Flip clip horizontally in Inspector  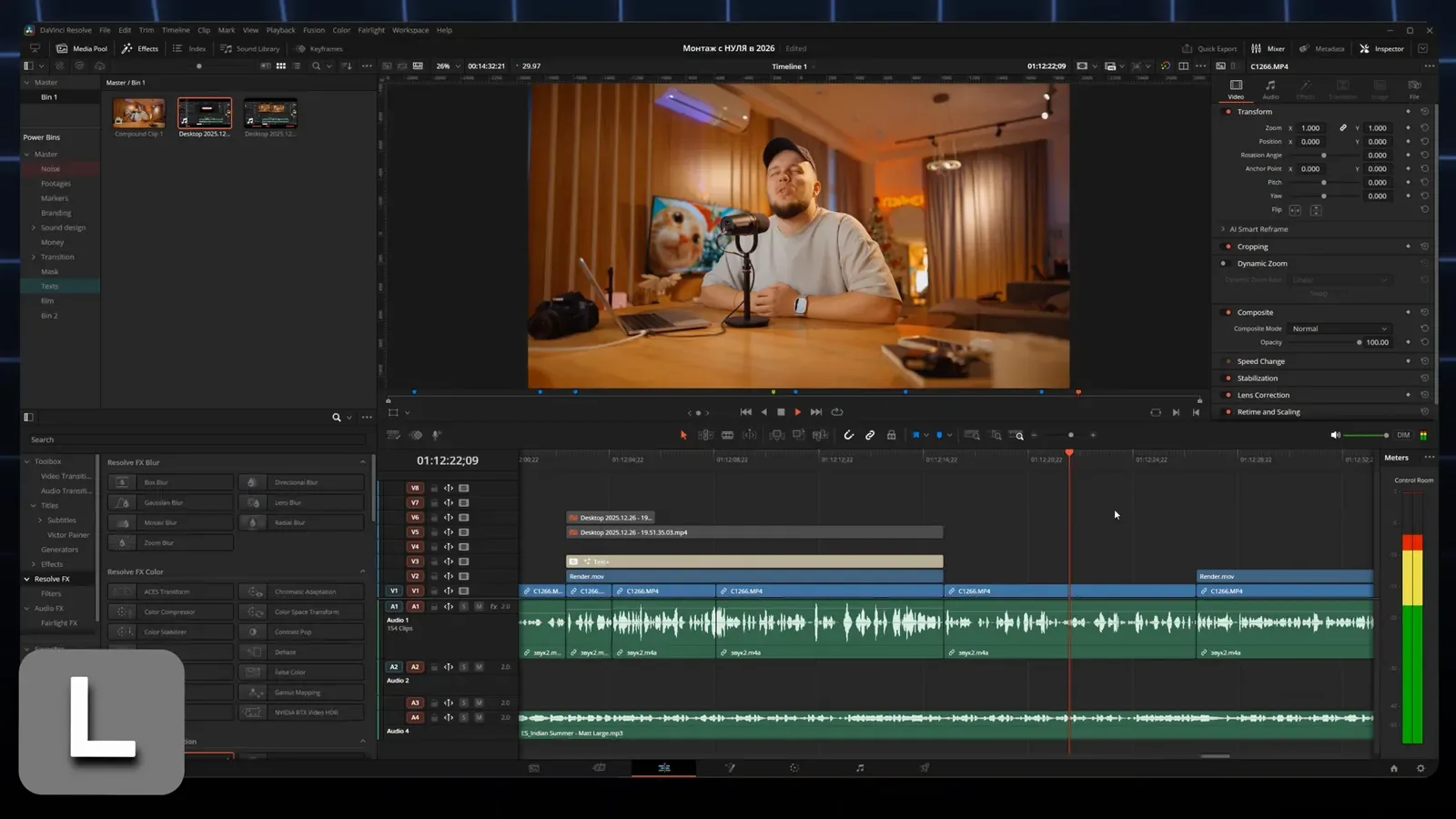pos(1295,210)
